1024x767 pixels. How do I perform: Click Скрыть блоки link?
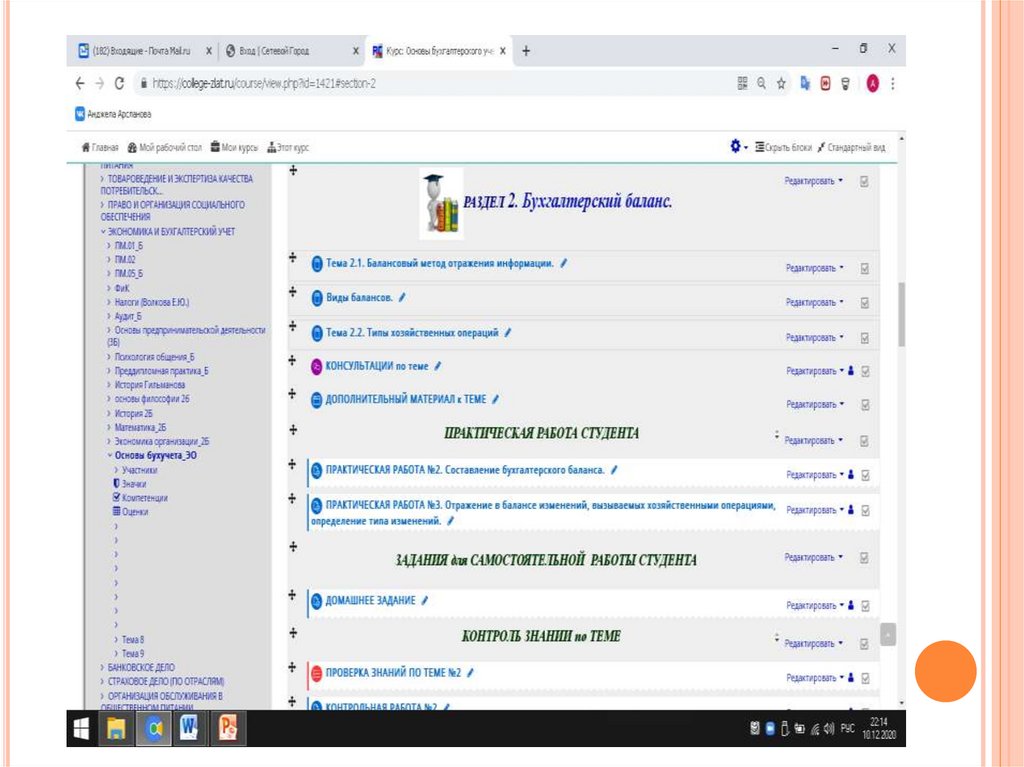[x=784, y=148]
